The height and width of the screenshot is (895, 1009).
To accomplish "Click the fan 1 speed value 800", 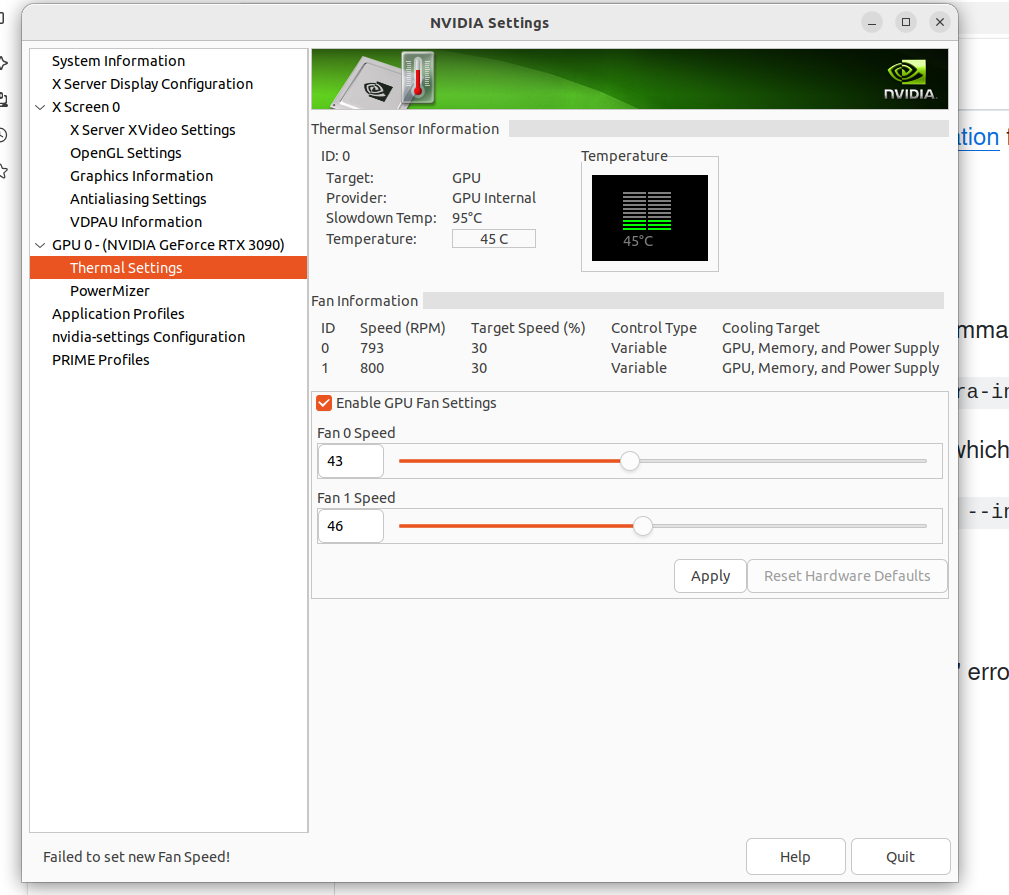I will pos(372,369).
